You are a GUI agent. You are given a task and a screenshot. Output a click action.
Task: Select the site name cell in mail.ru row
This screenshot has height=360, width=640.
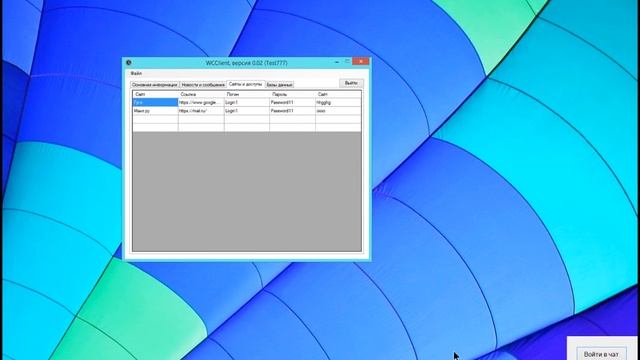tap(156, 111)
